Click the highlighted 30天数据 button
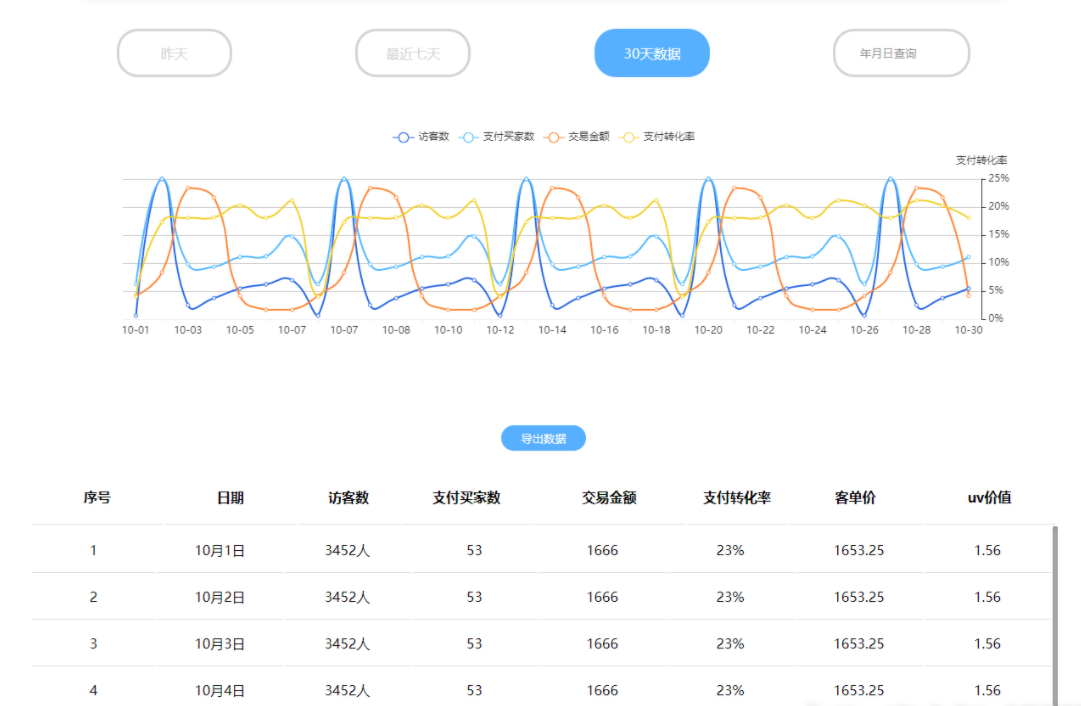 coord(651,52)
